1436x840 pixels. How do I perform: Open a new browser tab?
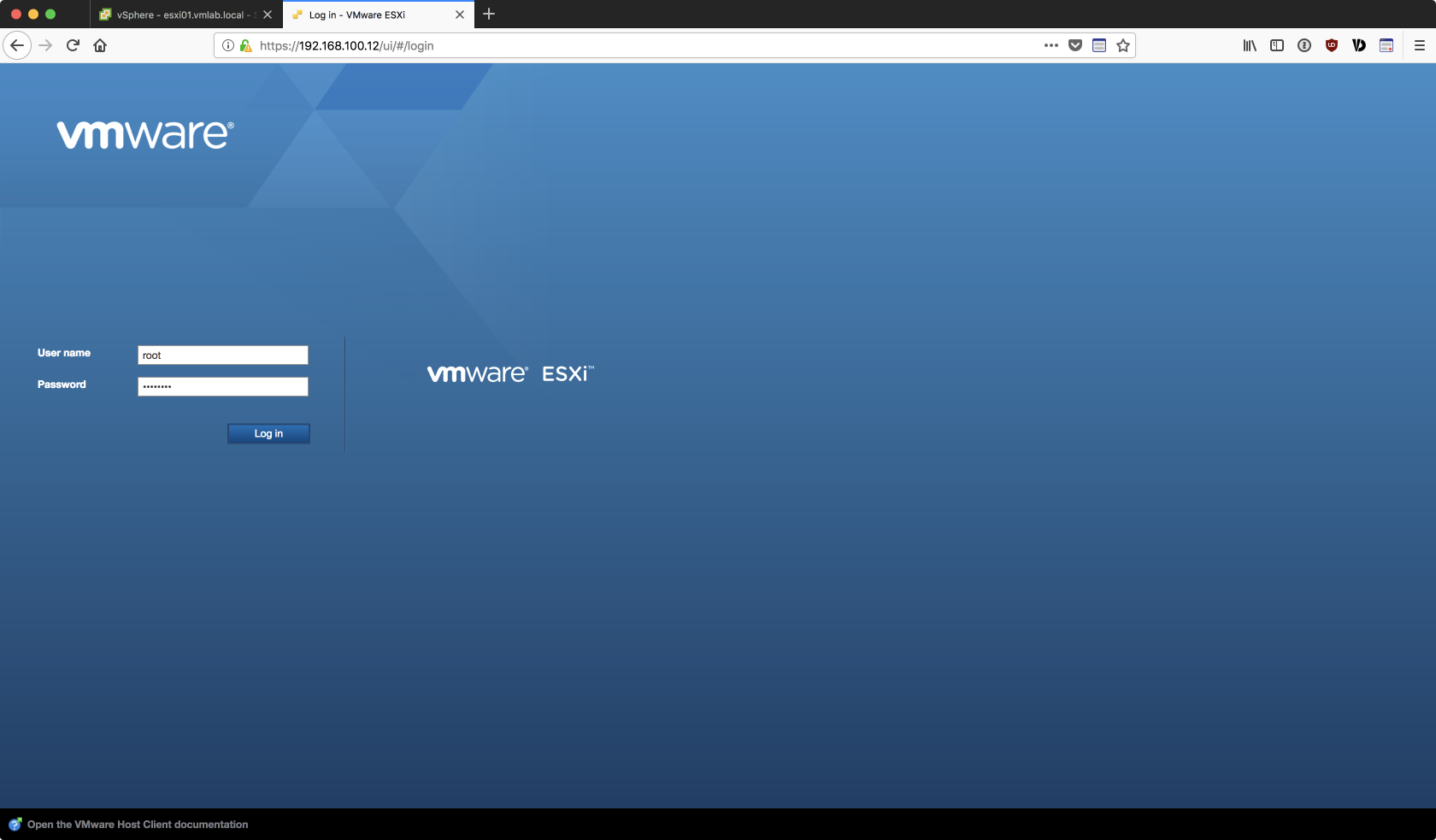coord(489,14)
